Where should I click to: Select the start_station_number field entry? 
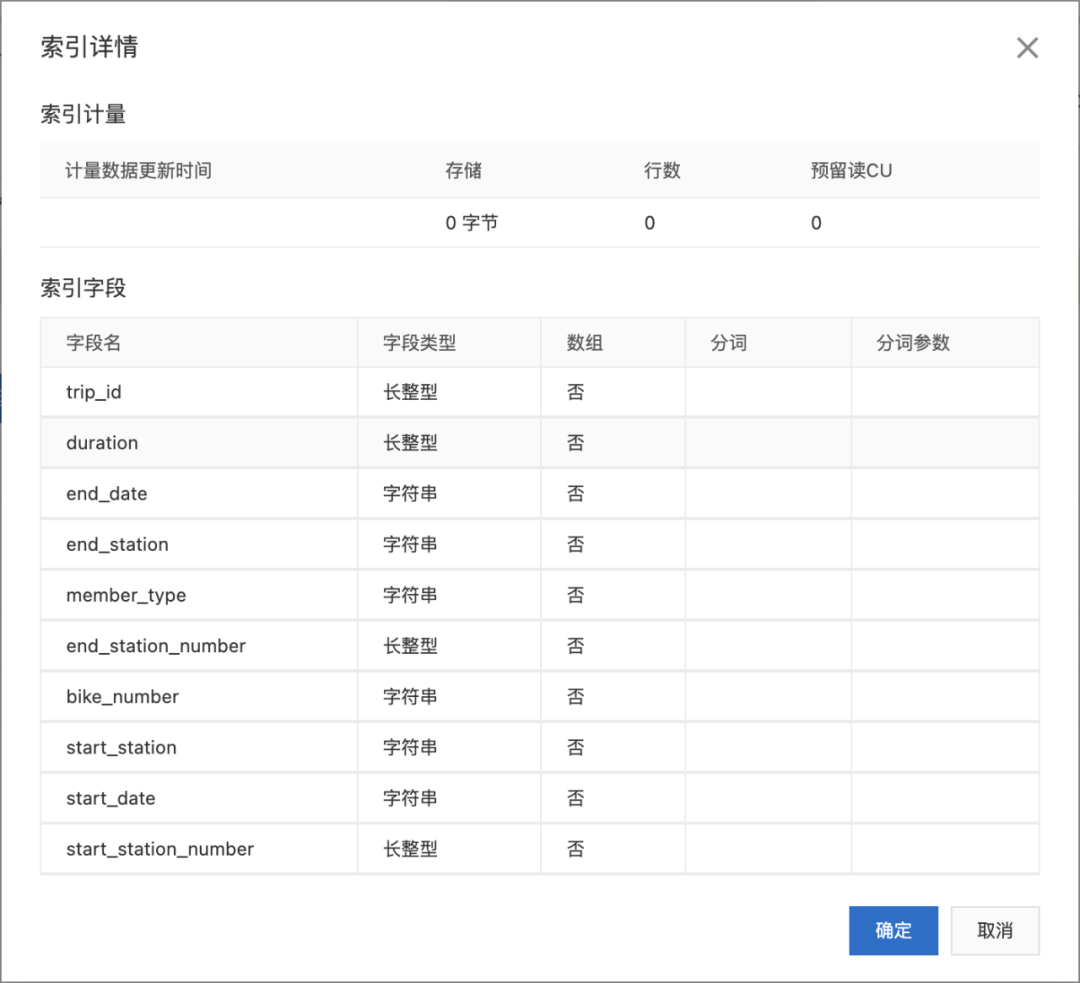pos(160,849)
